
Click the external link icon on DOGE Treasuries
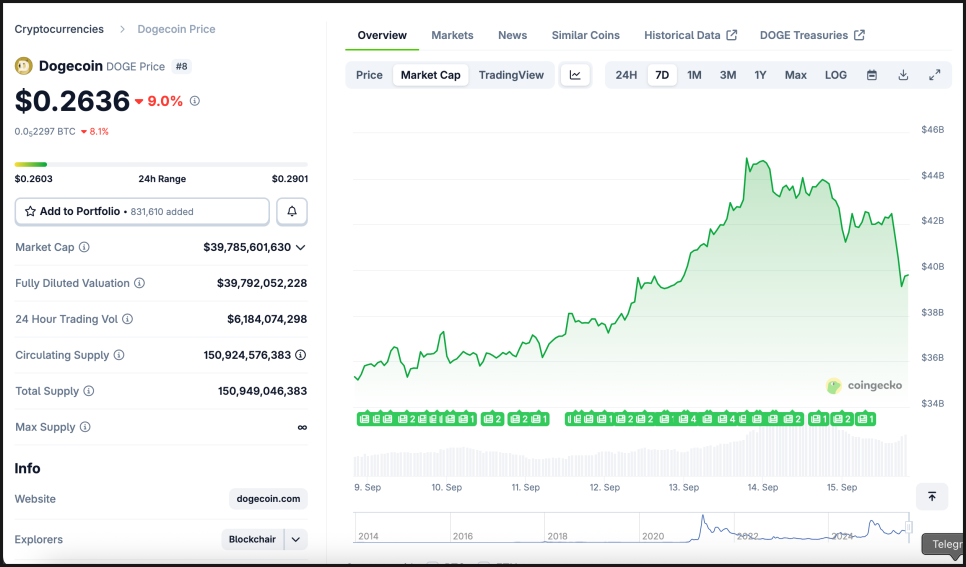[x=859, y=35]
